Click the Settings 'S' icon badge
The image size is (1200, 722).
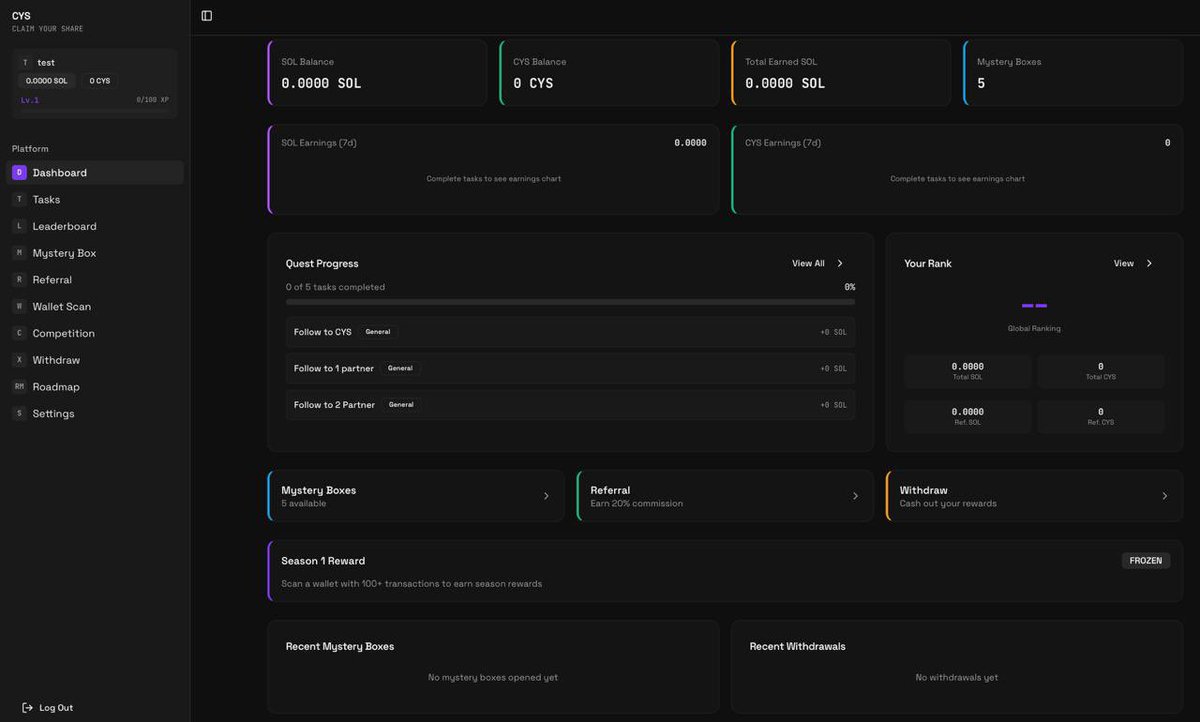(x=19, y=413)
